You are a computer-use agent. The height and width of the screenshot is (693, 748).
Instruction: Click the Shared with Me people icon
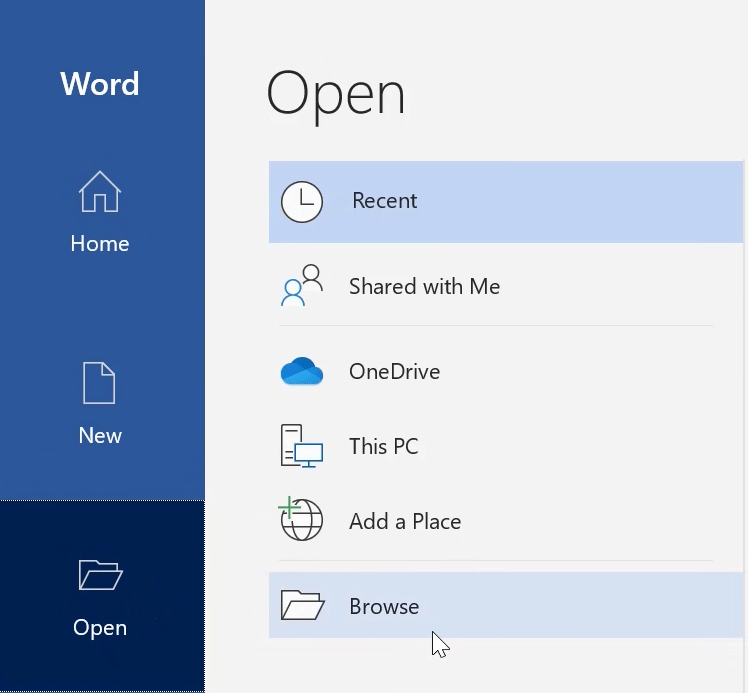tap(302, 286)
